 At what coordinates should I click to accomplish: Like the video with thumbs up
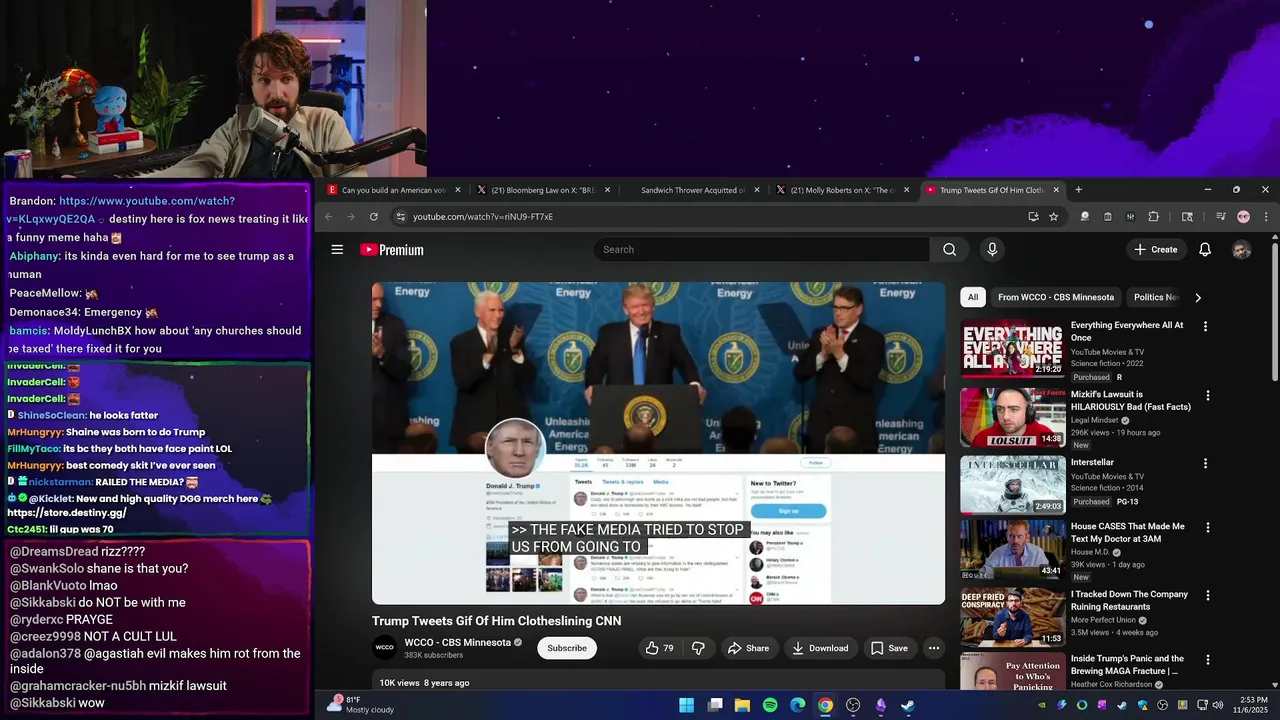(x=660, y=648)
